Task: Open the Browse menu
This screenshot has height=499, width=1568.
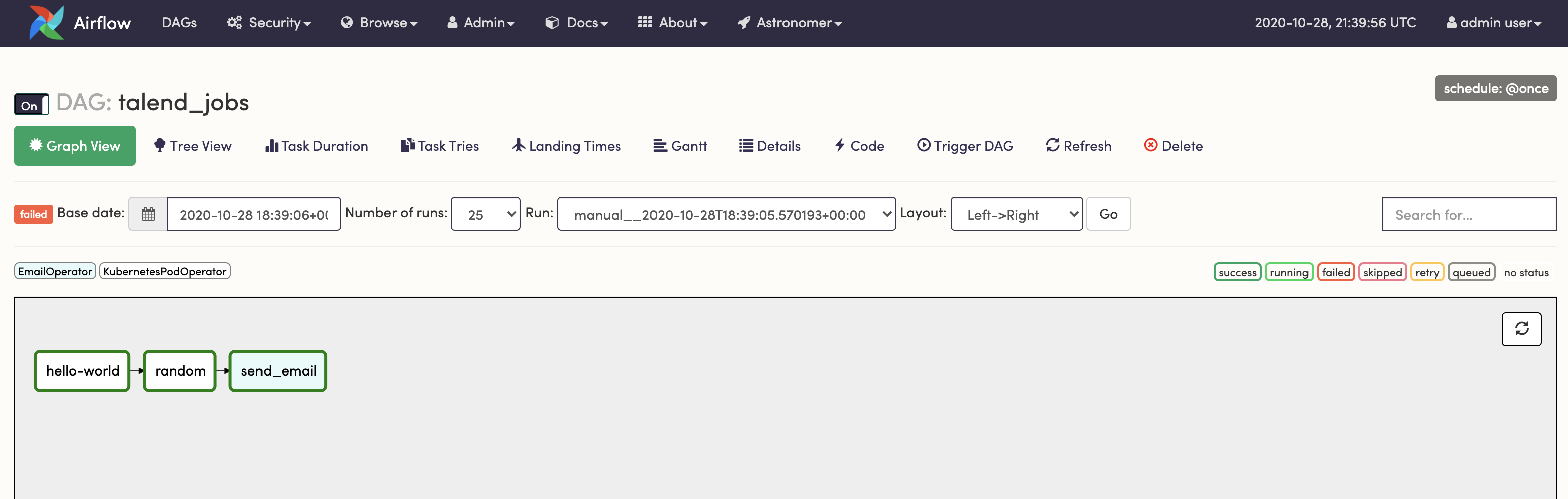Action: 377,23
